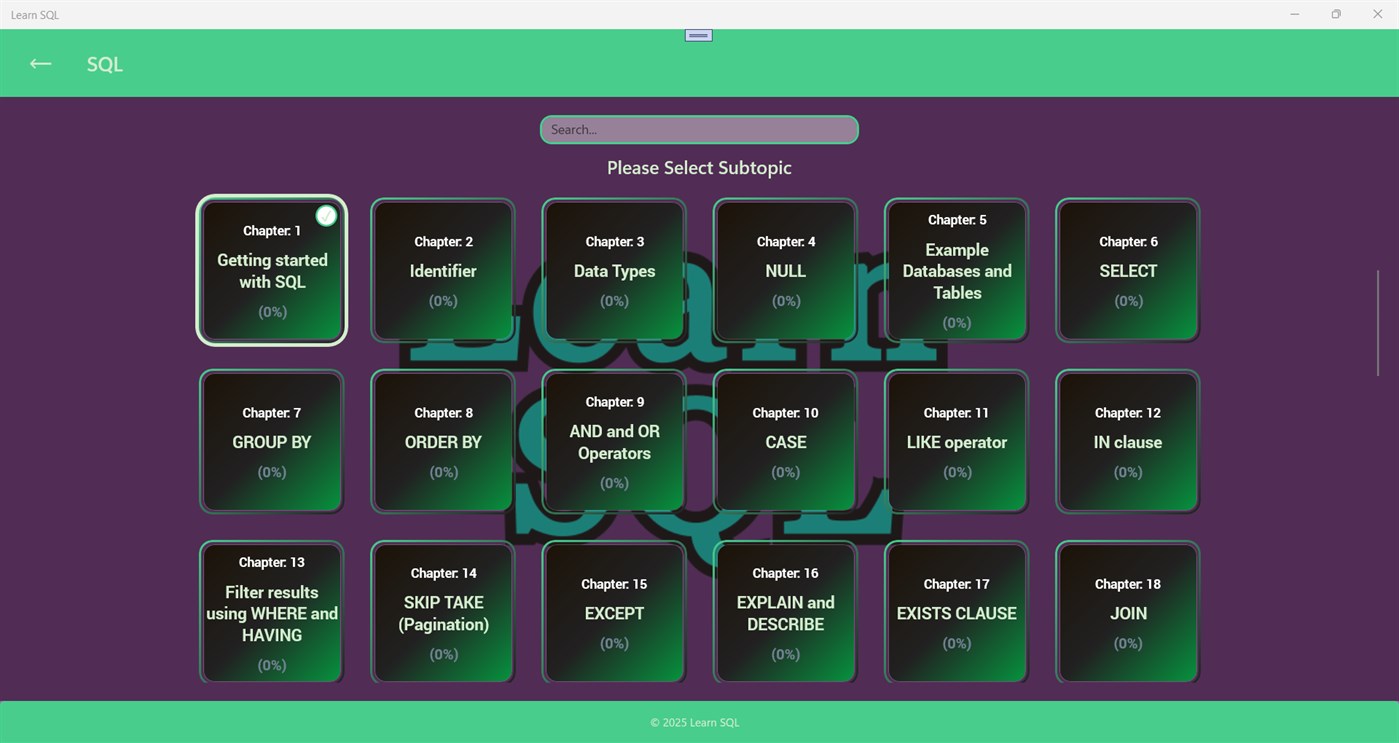Open the JOIN chapter card

coord(1127,612)
